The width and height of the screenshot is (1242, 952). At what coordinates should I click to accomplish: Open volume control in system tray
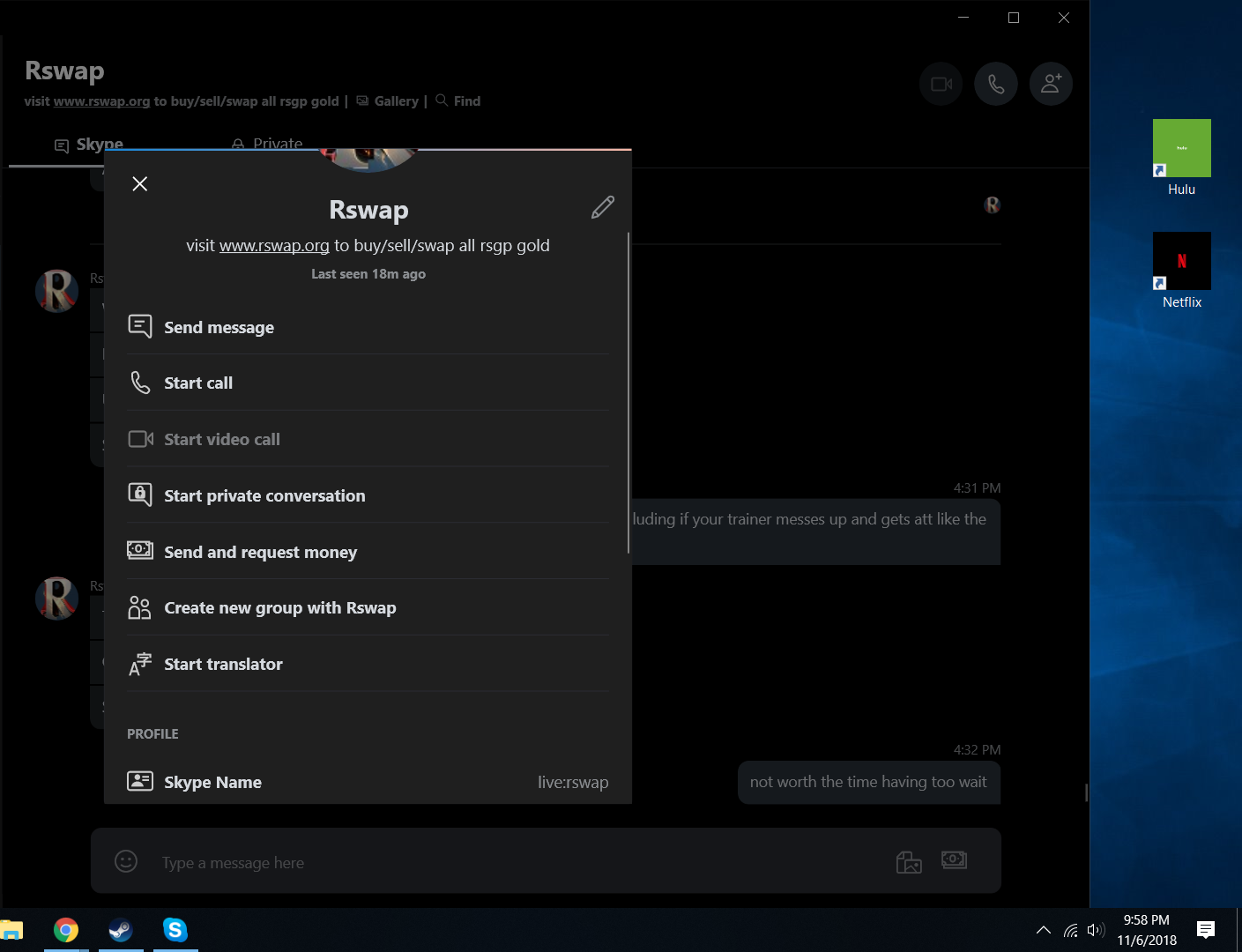pyautogui.click(x=1096, y=930)
